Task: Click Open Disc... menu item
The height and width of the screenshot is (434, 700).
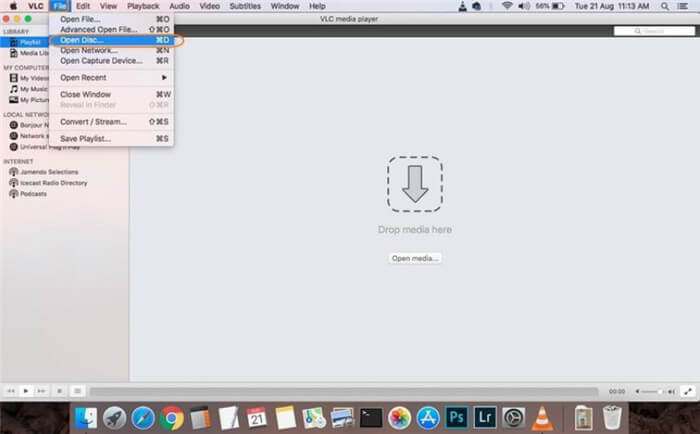Action: pyautogui.click(x=112, y=40)
